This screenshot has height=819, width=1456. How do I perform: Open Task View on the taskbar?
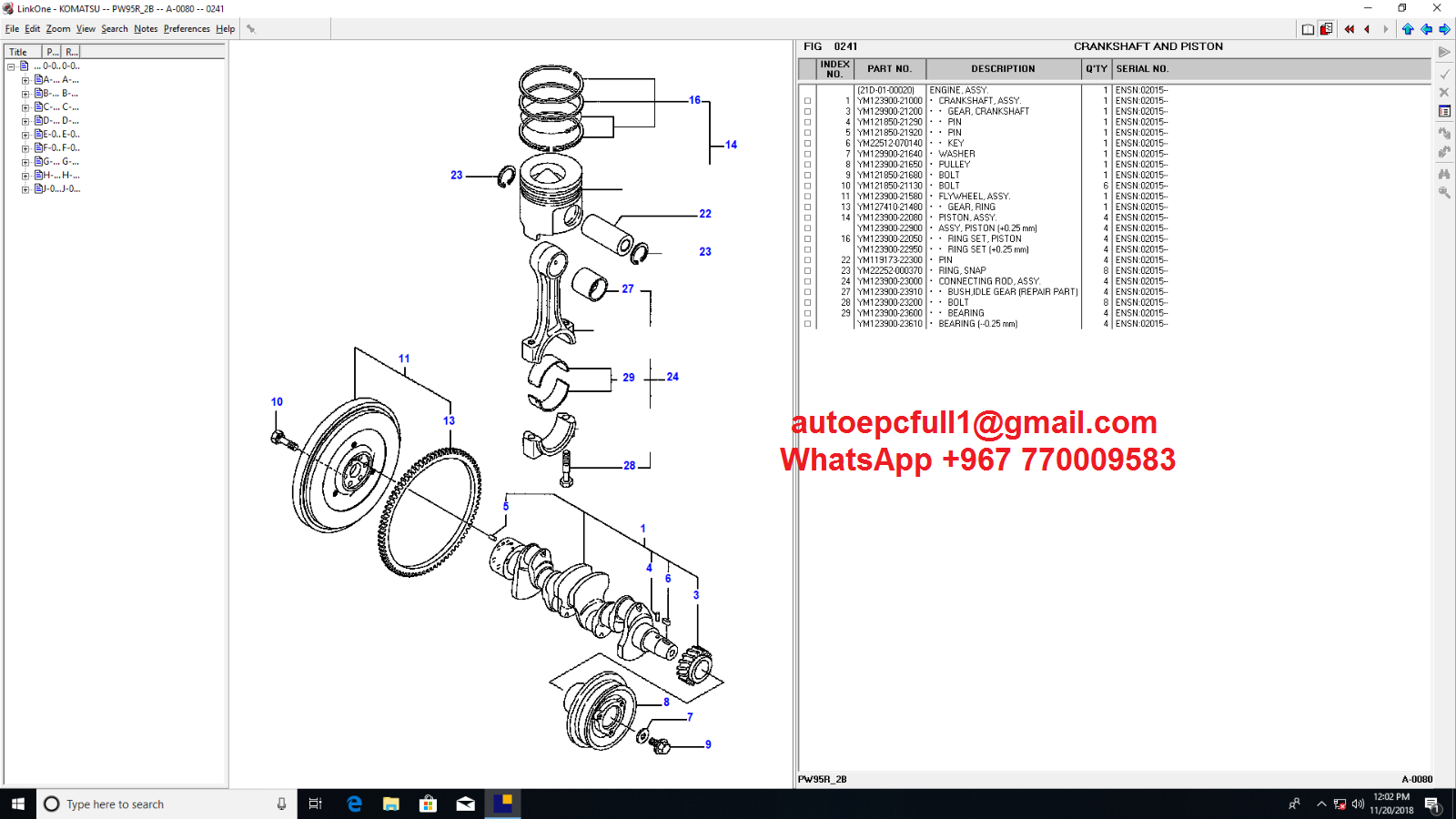click(x=316, y=804)
